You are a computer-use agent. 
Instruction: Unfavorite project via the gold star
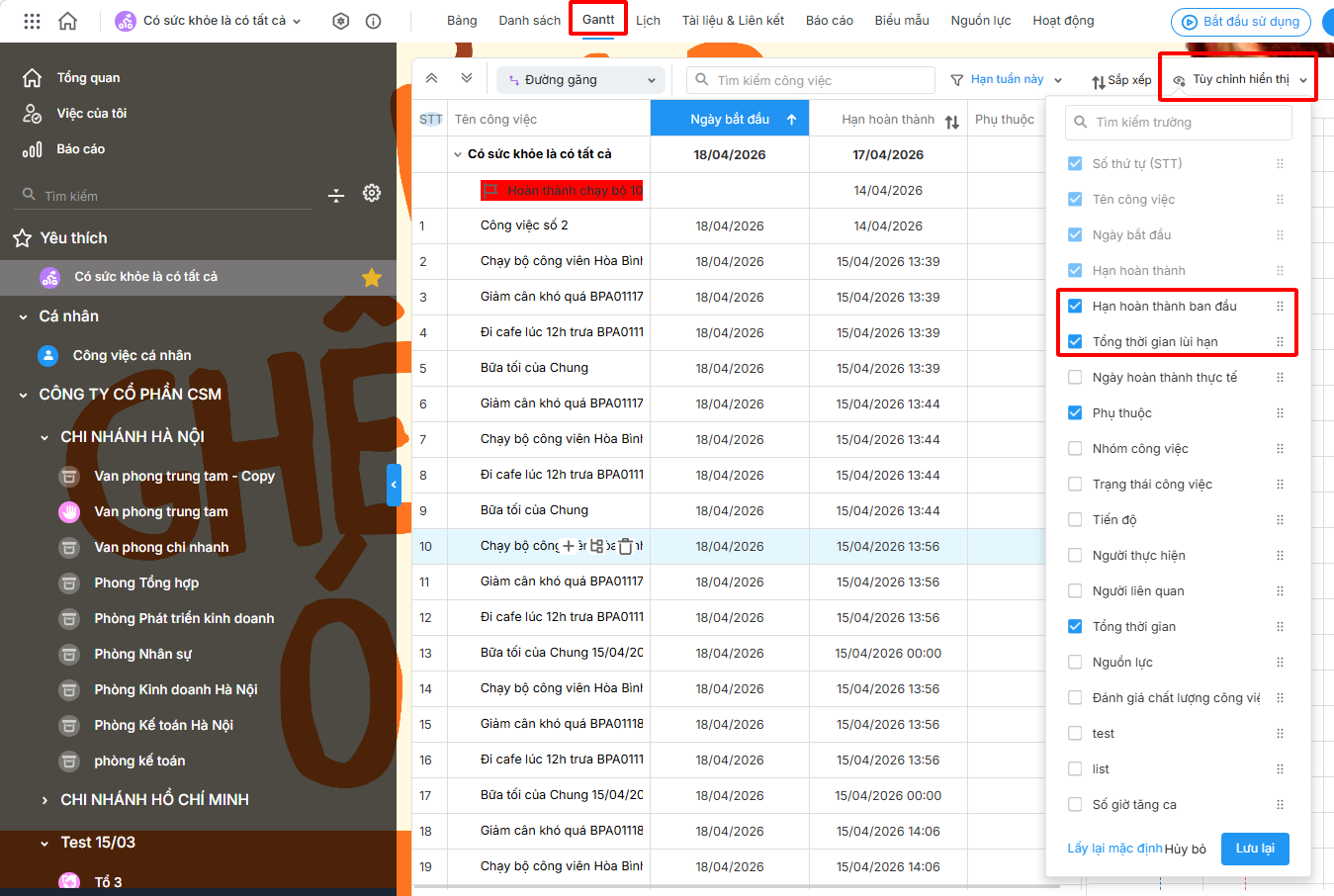[x=372, y=278]
